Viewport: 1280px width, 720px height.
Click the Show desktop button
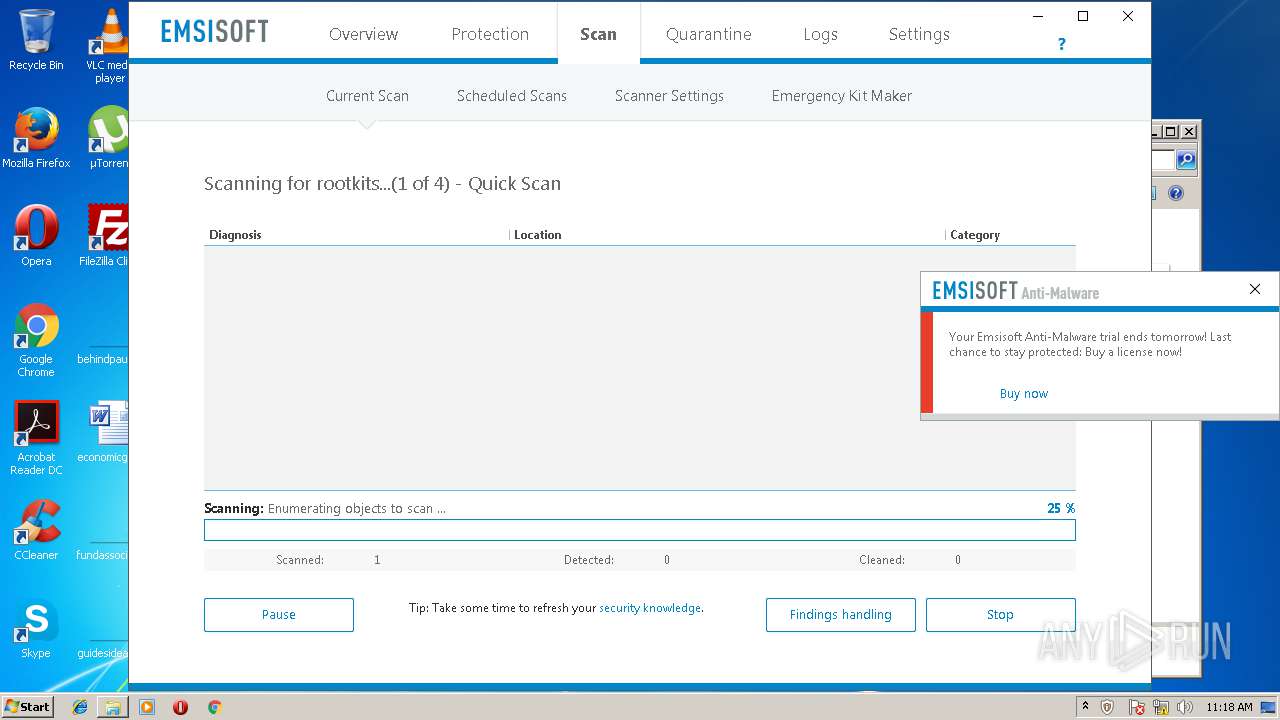[x=1268, y=707]
